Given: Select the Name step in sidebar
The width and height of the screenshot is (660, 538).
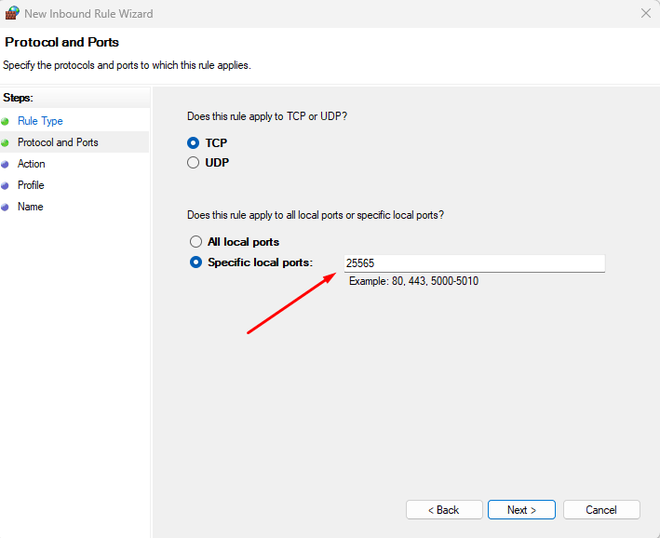Looking at the screenshot, I should (30, 207).
